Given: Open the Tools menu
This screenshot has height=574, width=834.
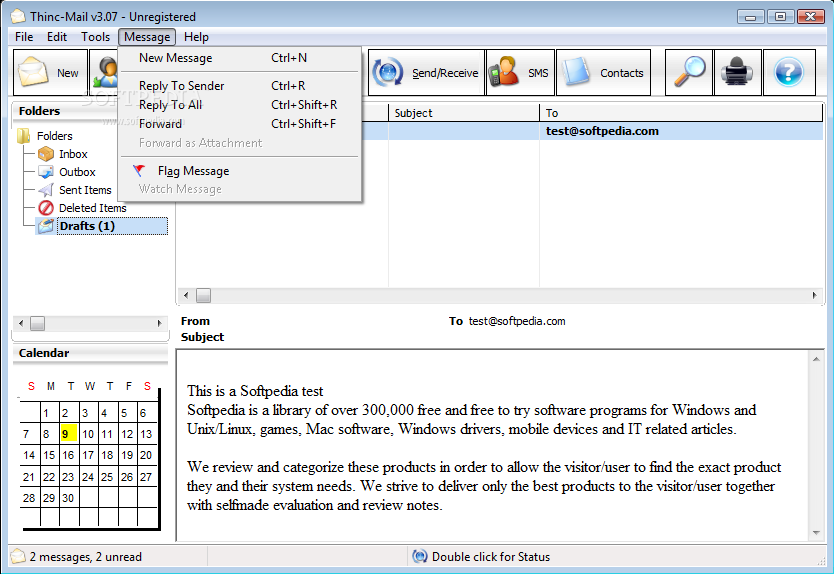Looking at the screenshot, I should point(95,37).
